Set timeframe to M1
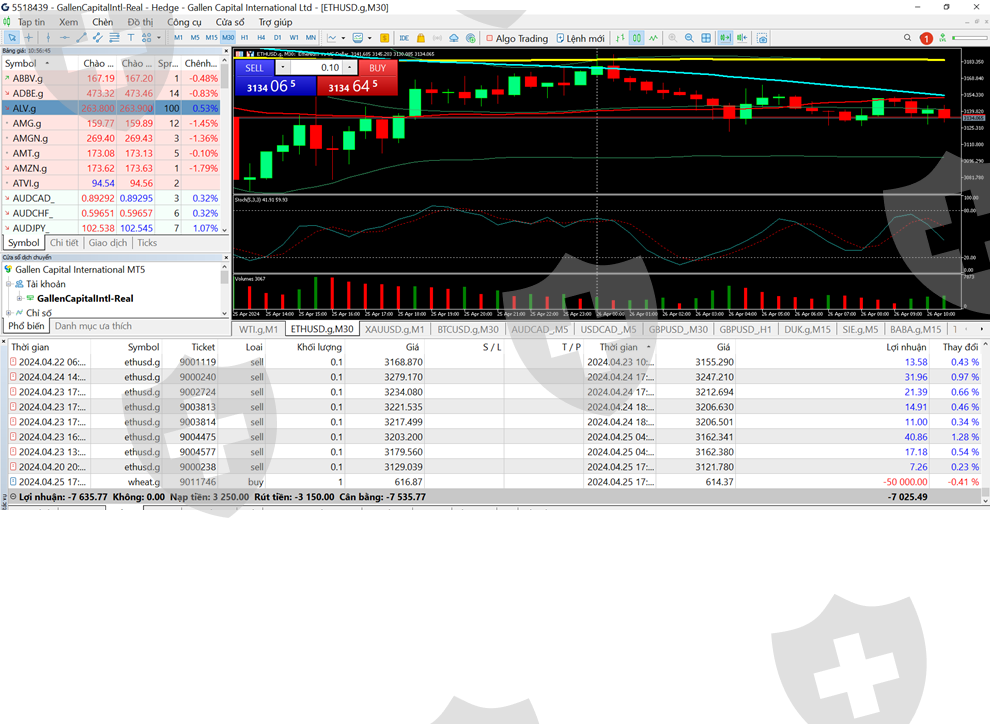The width and height of the screenshot is (990, 724). (179, 38)
